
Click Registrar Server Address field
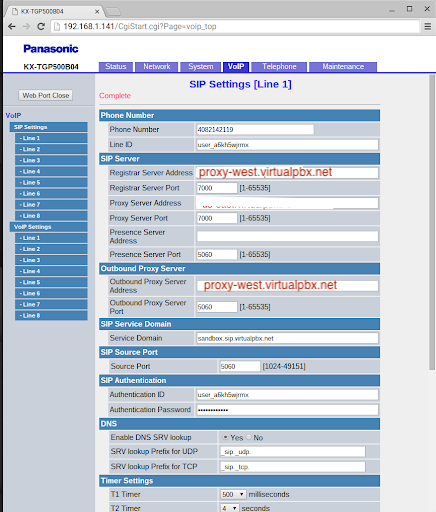pyautogui.click(x=287, y=173)
